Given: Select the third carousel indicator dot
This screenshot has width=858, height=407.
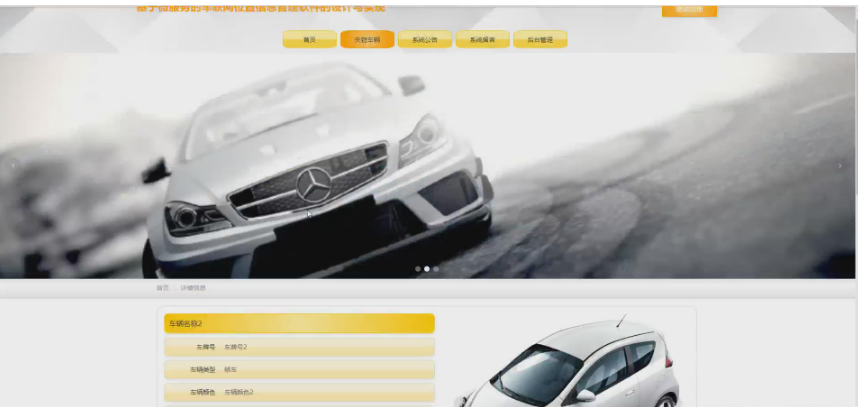Looking at the screenshot, I should [x=436, y=269].
